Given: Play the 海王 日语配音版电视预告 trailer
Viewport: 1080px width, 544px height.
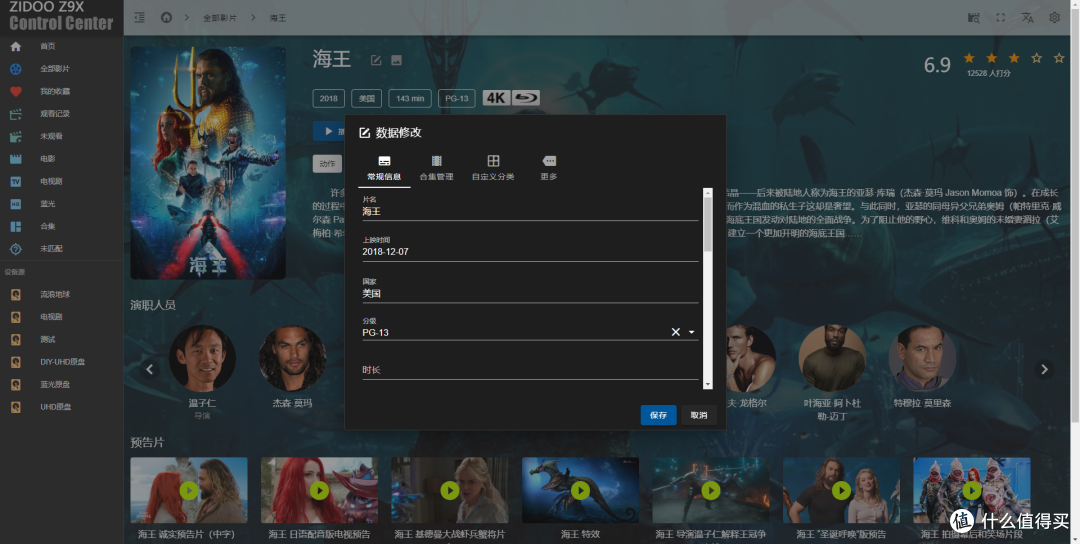Looking at the screenshot, I should coord(319,490).
